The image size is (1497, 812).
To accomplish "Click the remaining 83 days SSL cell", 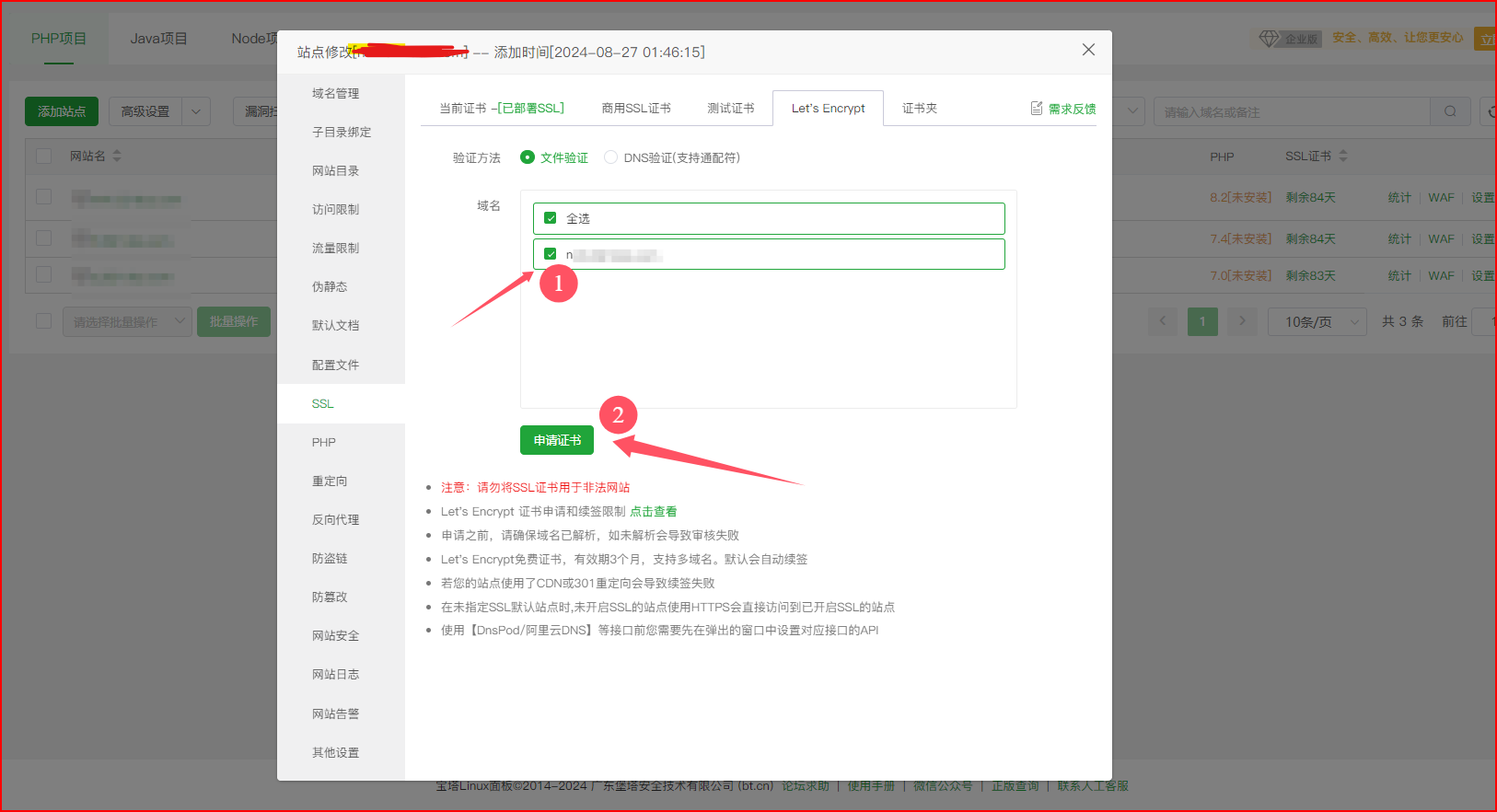I will (x=1310, y=276).
